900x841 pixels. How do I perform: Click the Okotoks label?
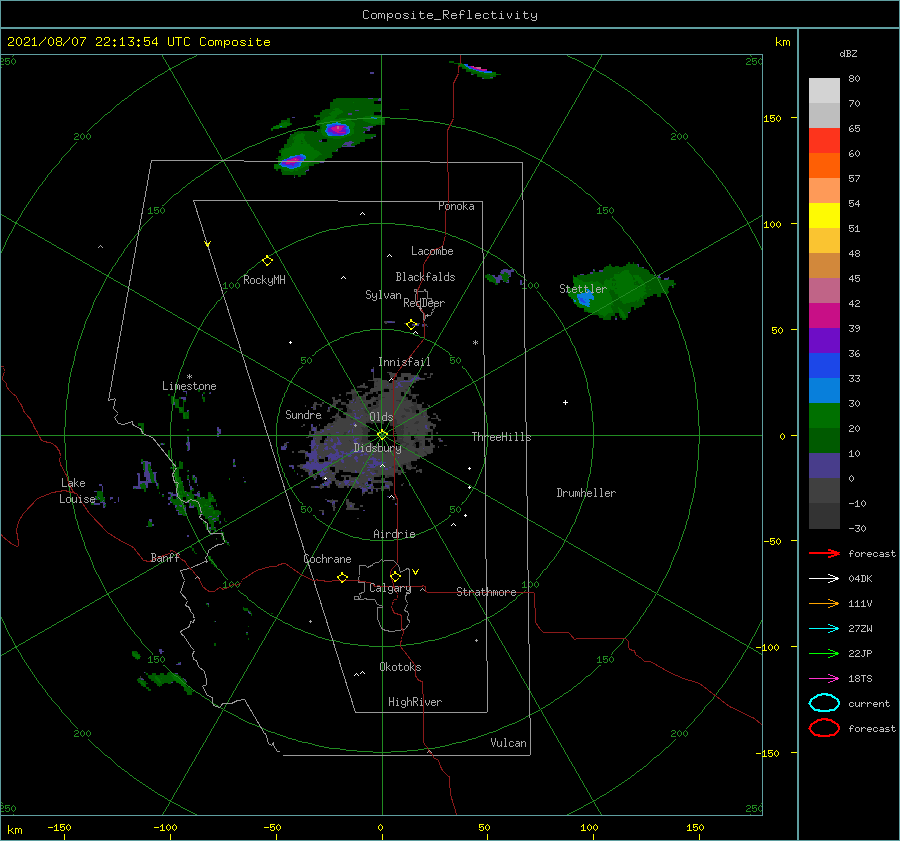point(400,667)
